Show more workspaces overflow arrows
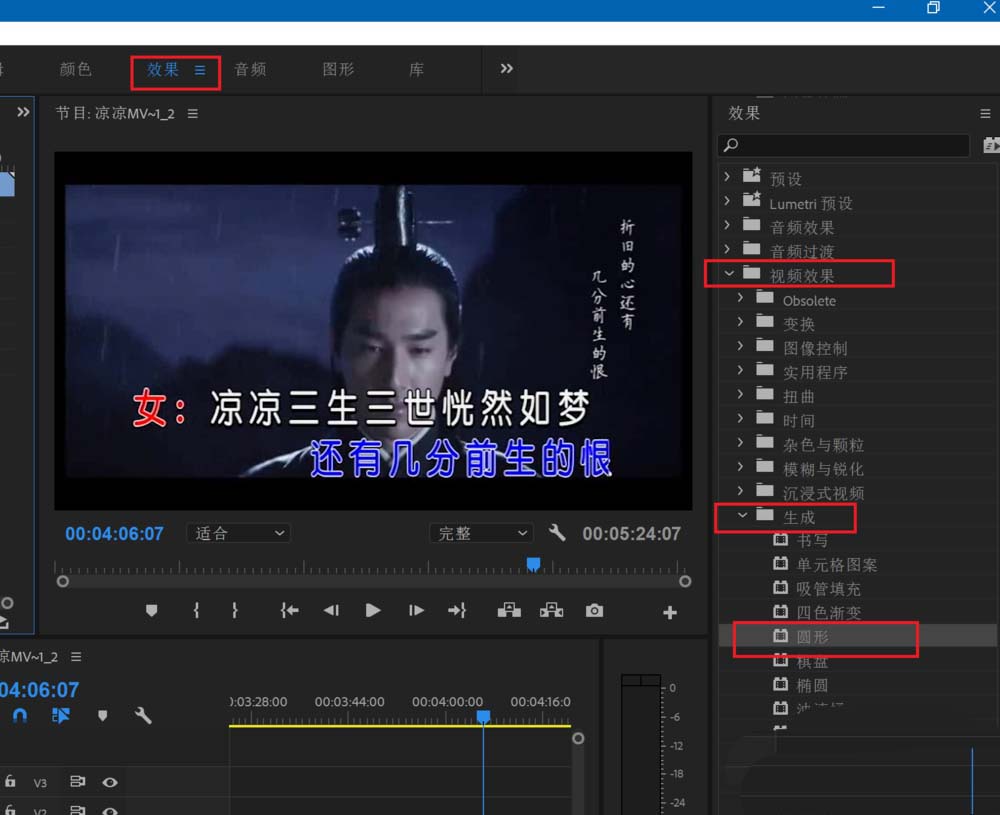The image size is (1000, 815). (x=506, y=68)
